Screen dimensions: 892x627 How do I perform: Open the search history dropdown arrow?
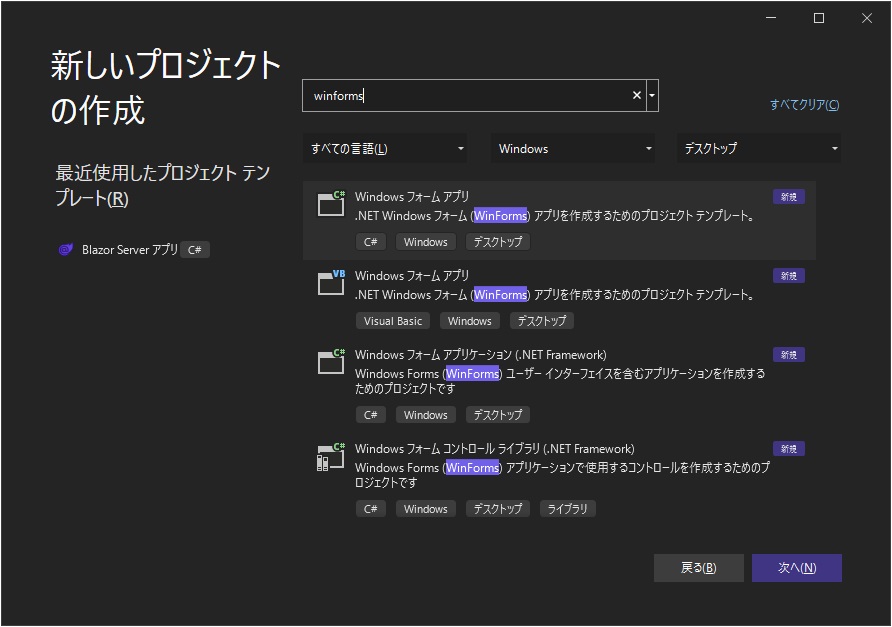pyautogui.click(x=652, y=96)
